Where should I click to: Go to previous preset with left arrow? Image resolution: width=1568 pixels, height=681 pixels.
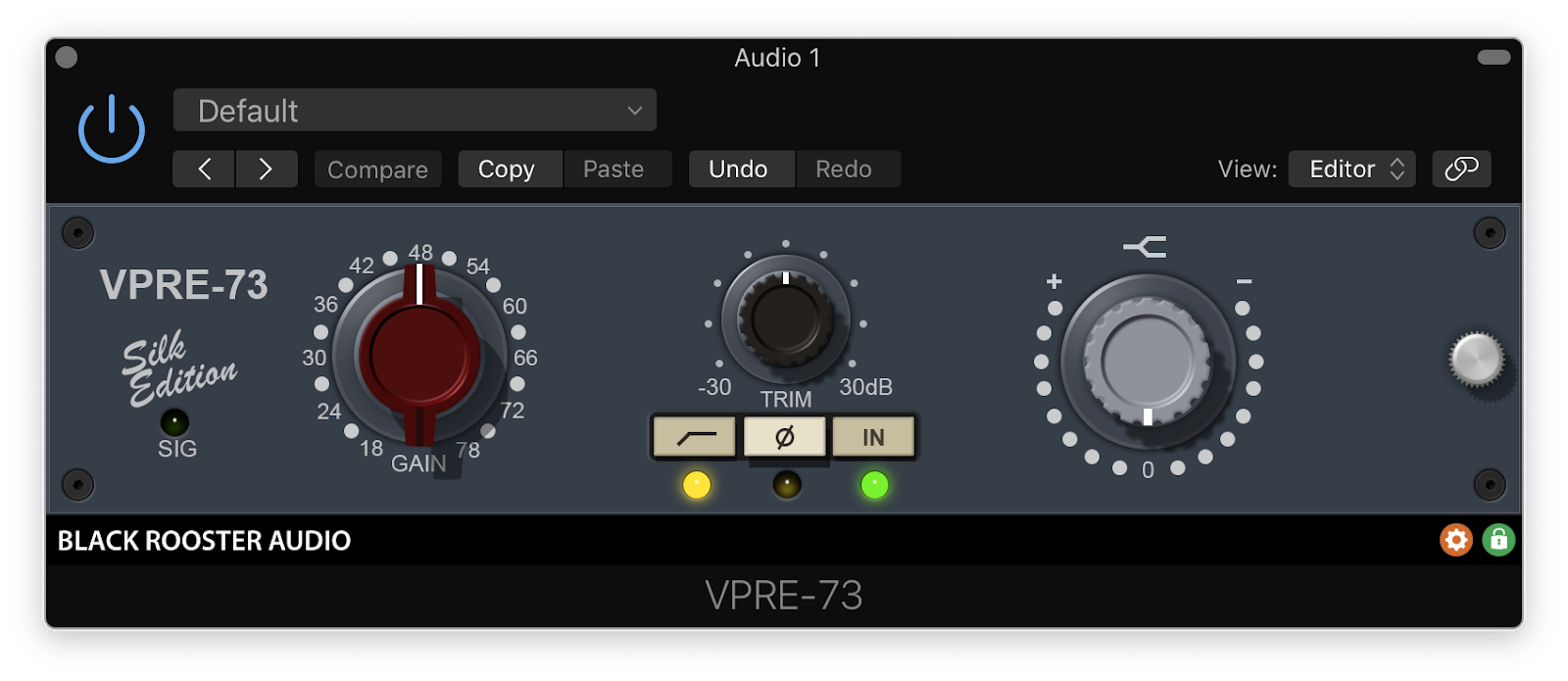[204, 169]
